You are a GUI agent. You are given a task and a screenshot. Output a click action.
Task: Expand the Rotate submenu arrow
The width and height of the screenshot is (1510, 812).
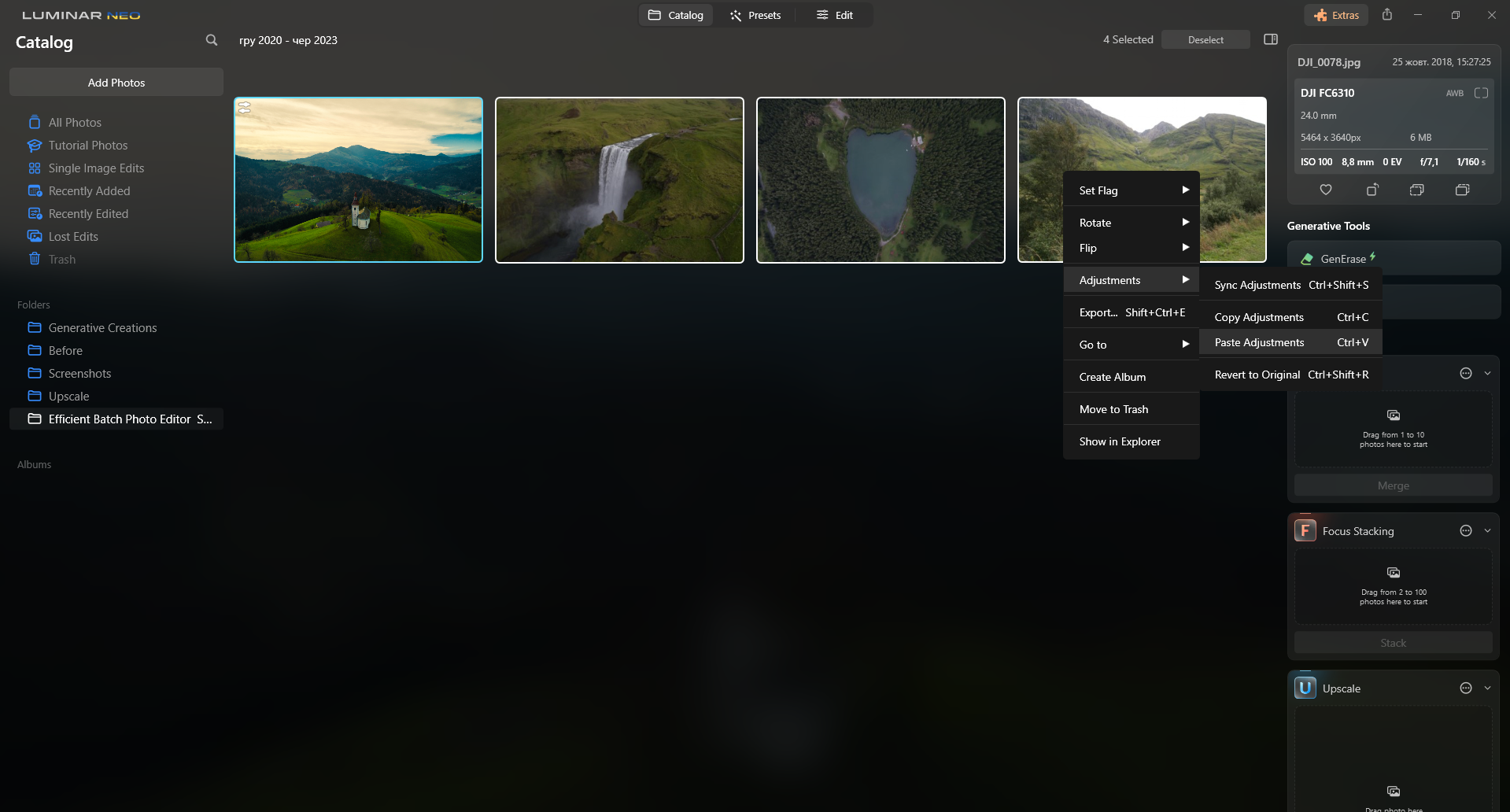coord(1185,223)
